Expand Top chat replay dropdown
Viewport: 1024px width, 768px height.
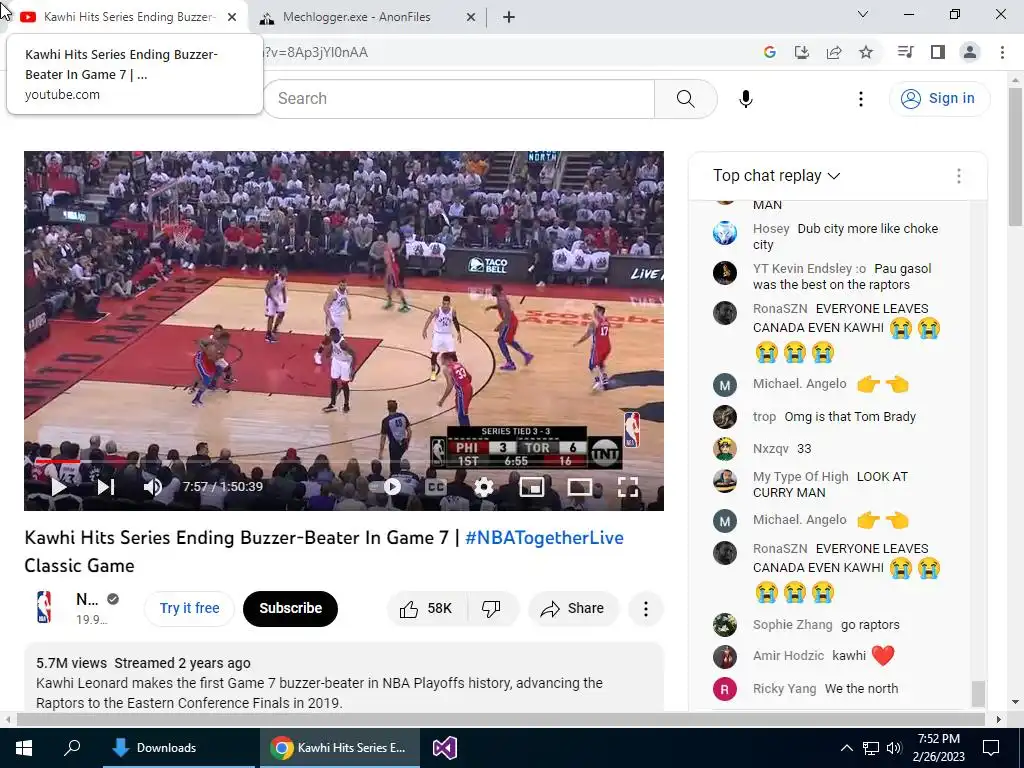click(x=776, y=176)
